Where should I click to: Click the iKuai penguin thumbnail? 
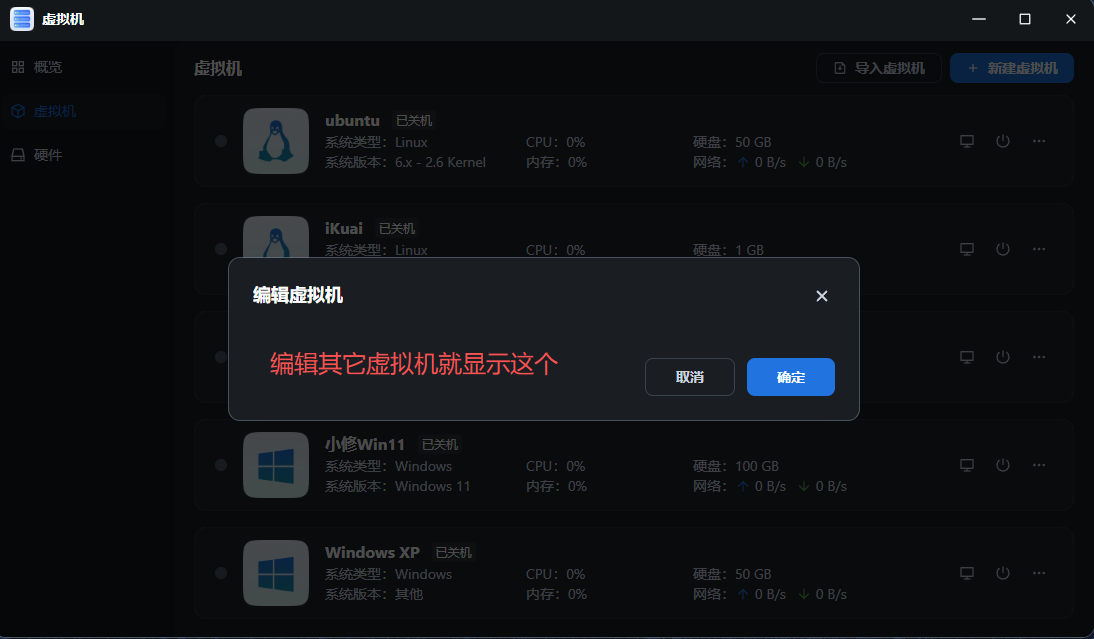click(276, 237)
